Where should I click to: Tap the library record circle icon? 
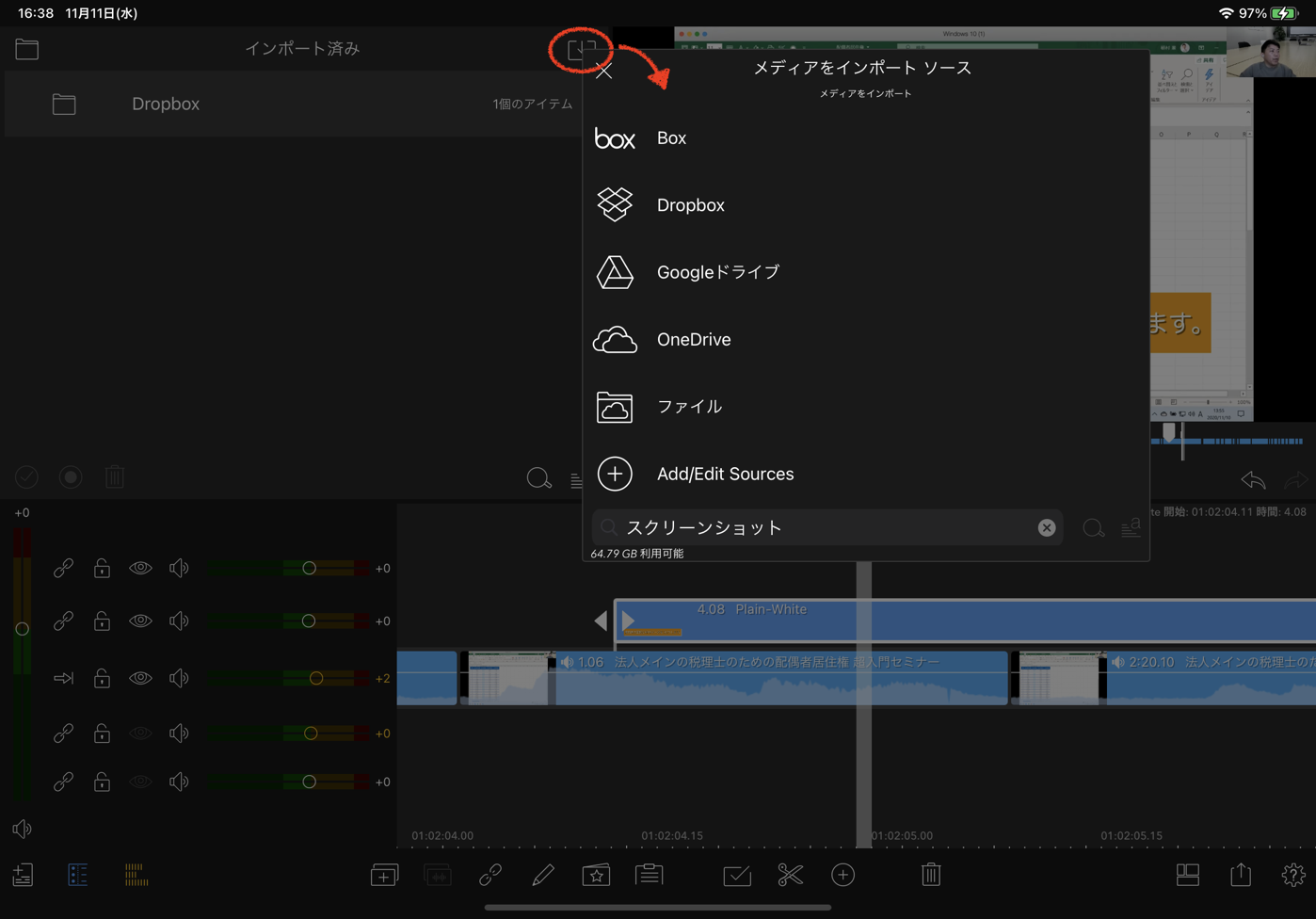71,477
